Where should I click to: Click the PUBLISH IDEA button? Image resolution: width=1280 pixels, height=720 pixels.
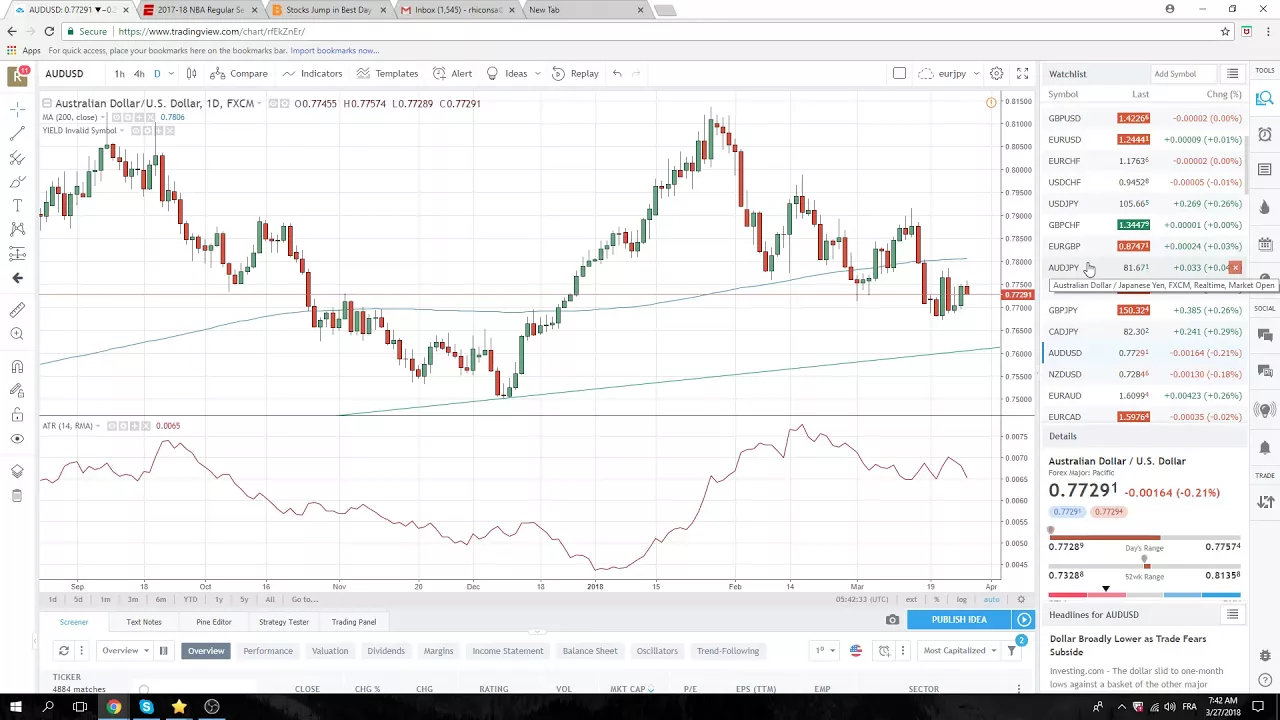[x=959, y=620]
